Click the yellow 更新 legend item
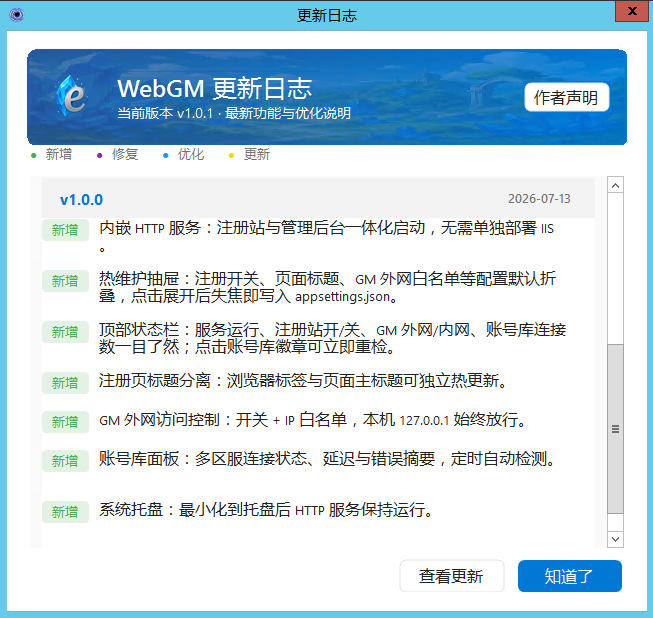This screenshot has height=618, width=653. click(x=250, y=154)
